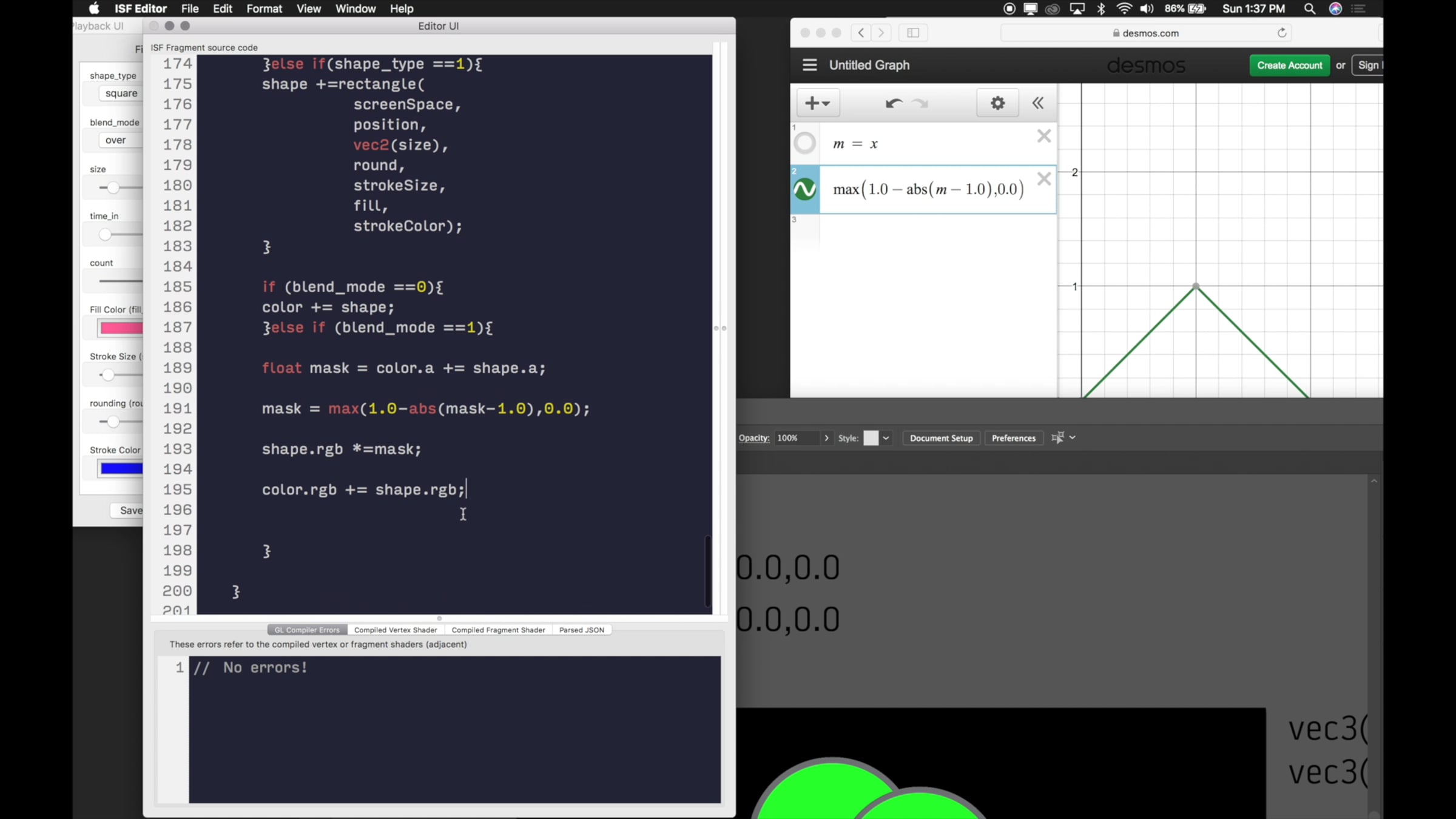Click the align-to selection icon dropdown

coord(1063,437)
